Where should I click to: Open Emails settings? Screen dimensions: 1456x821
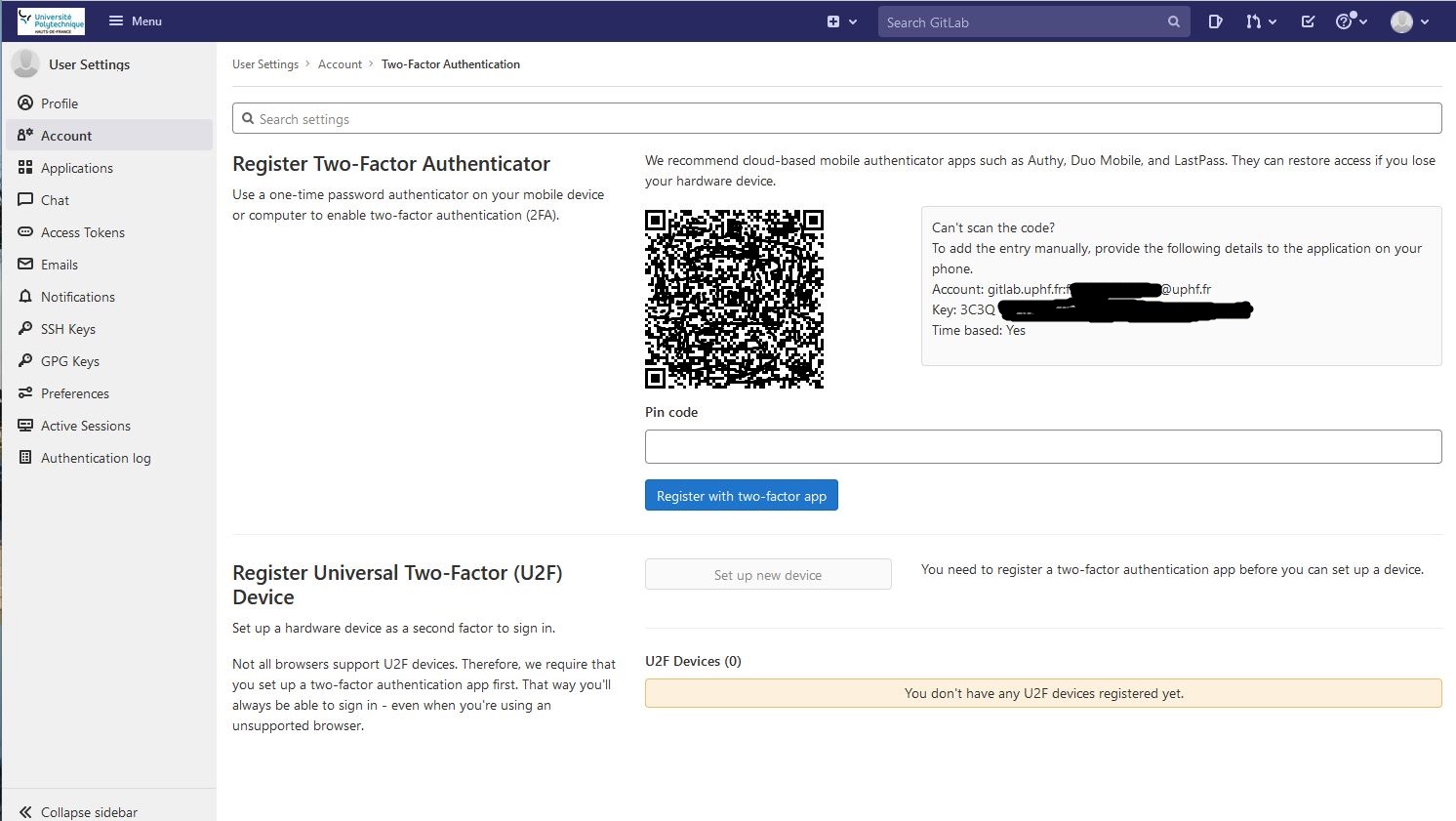point(109,264)
